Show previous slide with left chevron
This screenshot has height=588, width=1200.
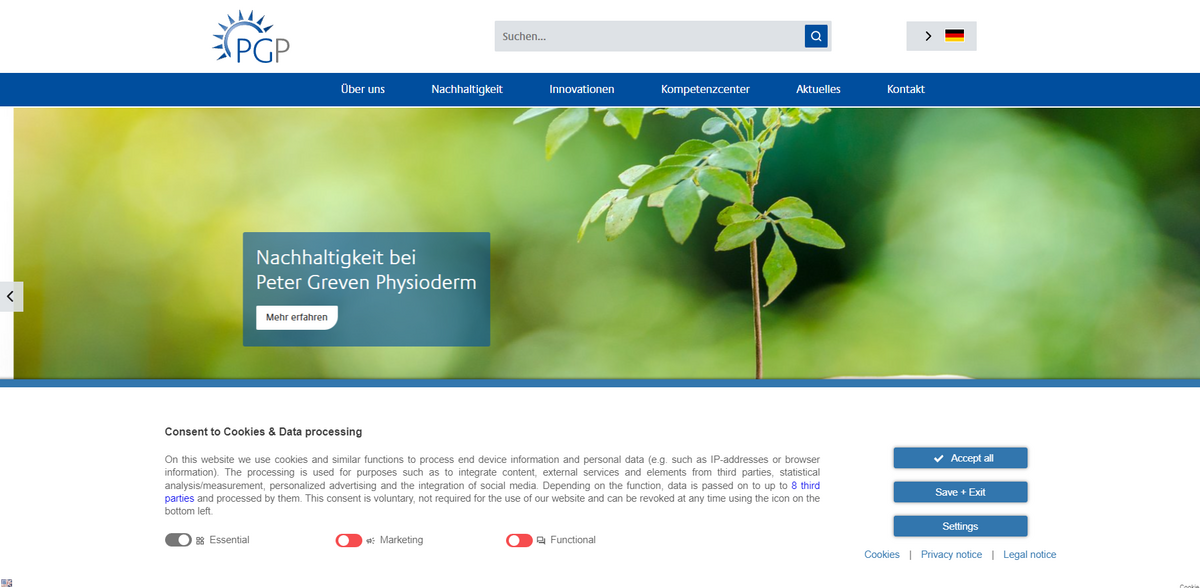(11, 297)
